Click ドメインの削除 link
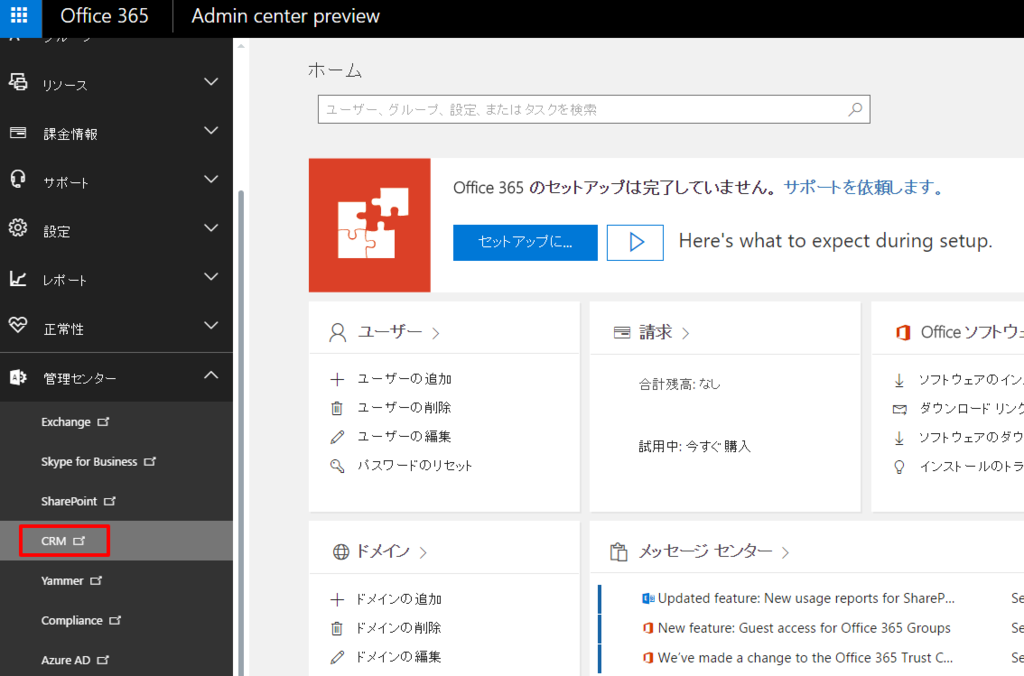Screen dimensions: 1024x676 coord(398,628)
